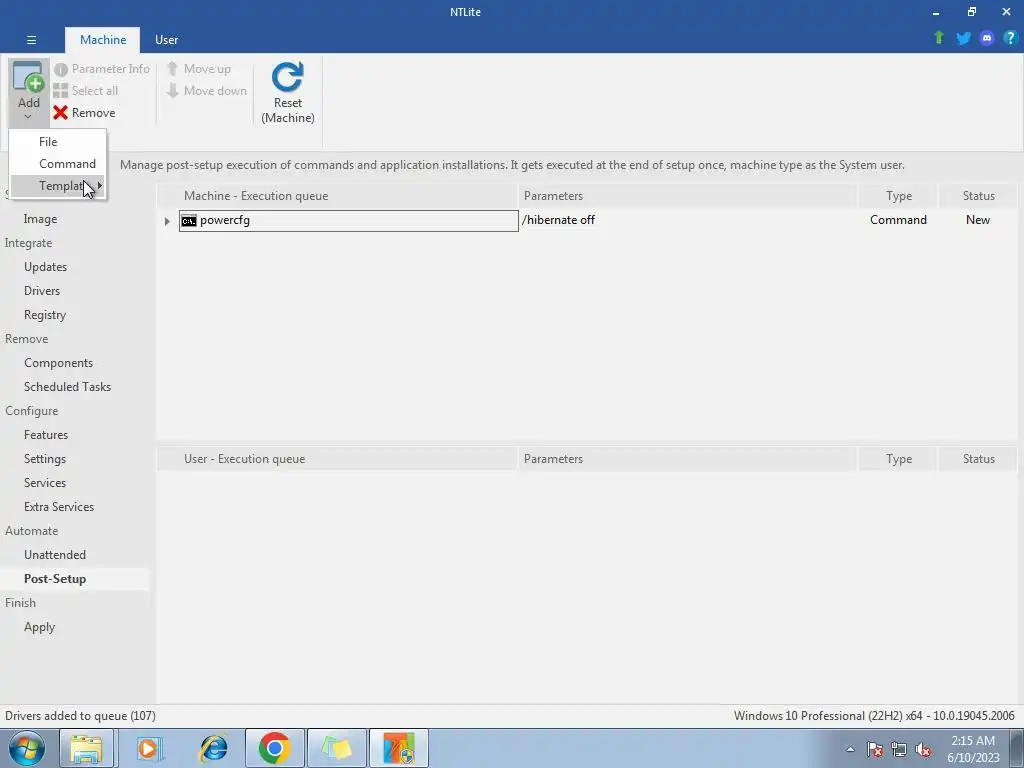Open File Explorer from the taskbar

(x=86, y=748)
